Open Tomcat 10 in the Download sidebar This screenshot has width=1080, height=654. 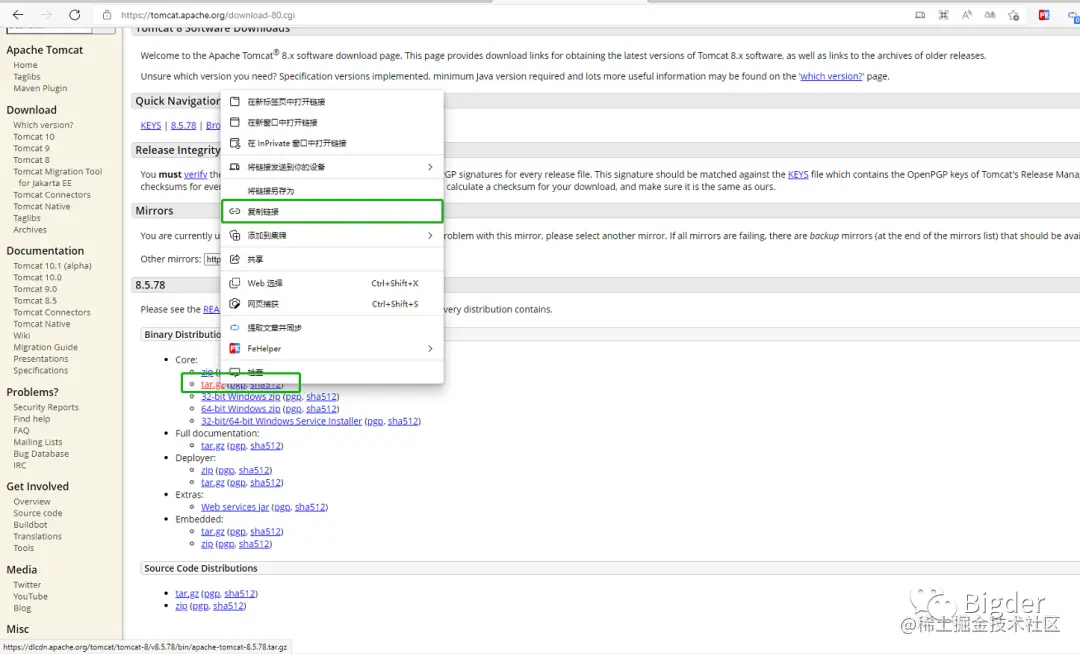tap(34, 136)
